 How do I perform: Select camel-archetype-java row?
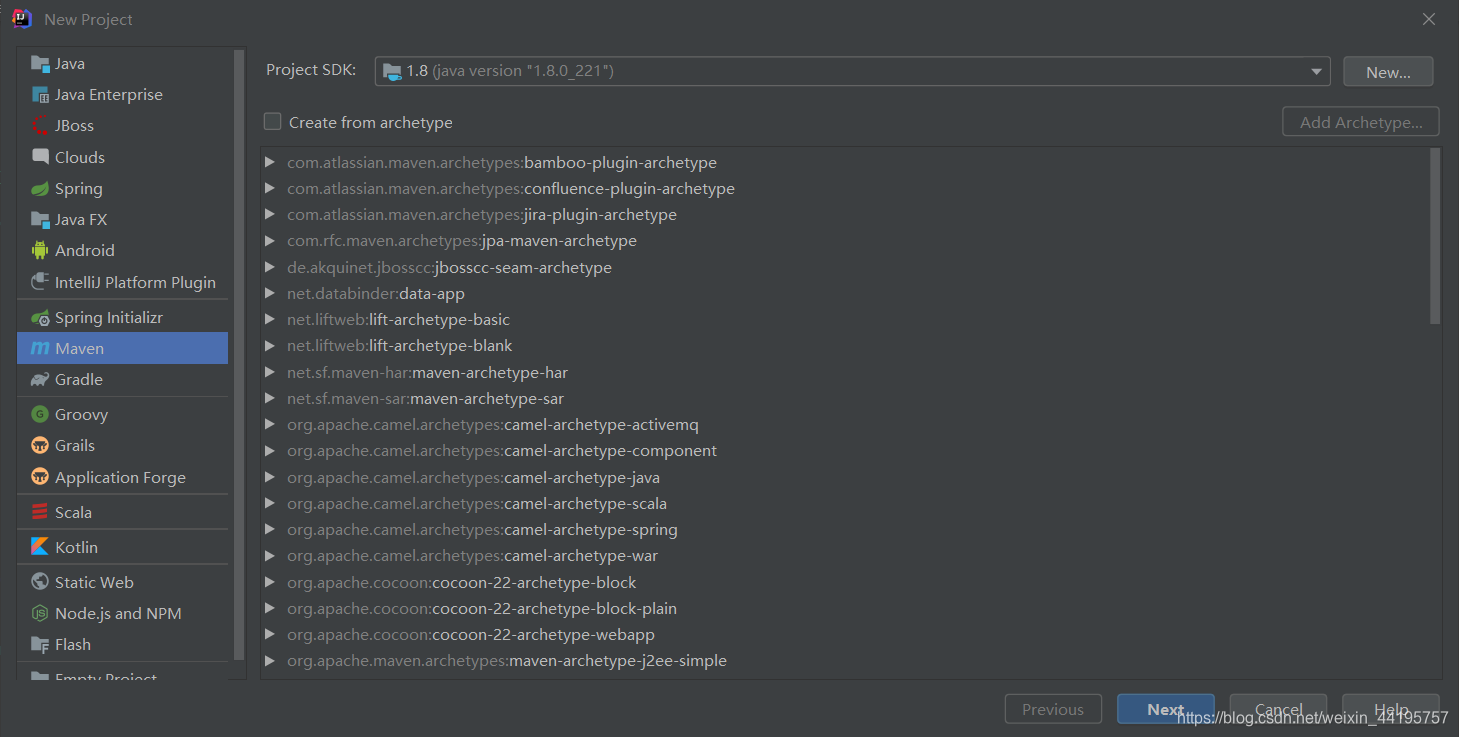click(844, 477)
